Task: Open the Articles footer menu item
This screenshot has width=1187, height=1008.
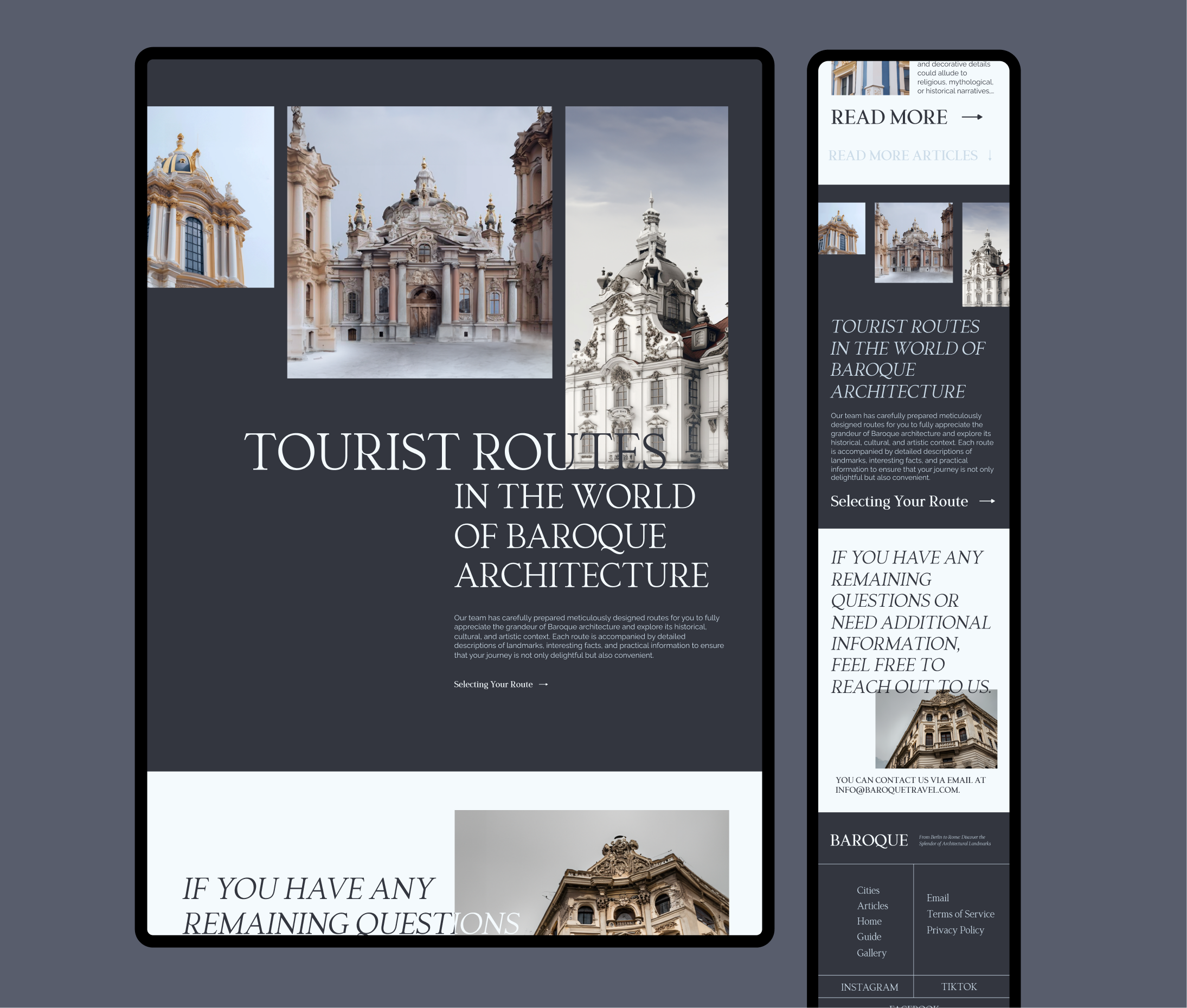Action: click(872, 906)
